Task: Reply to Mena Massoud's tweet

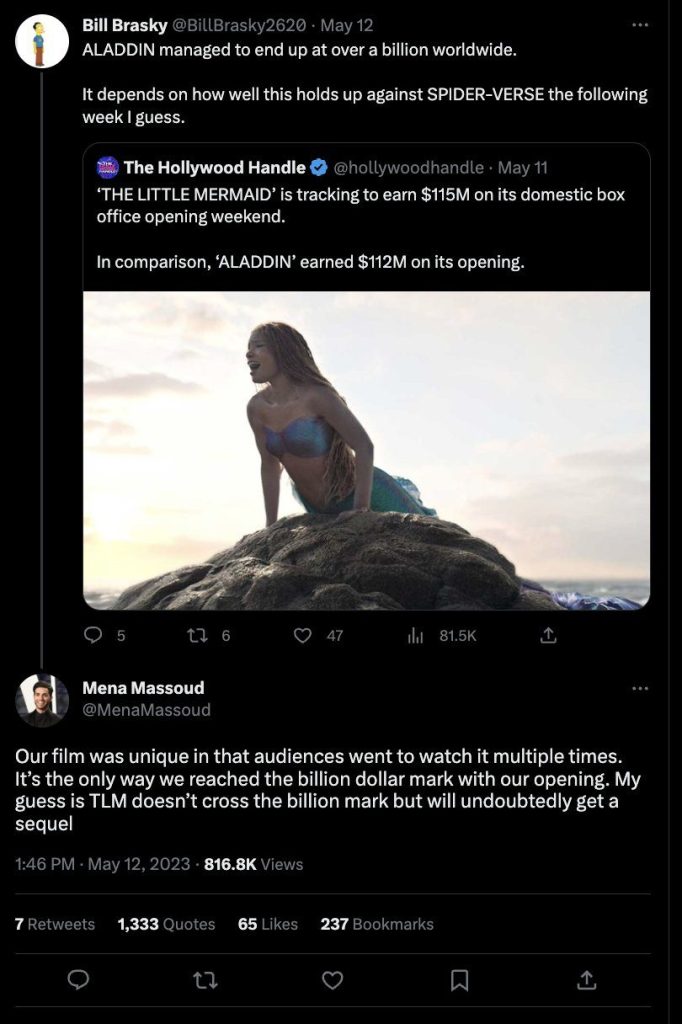Action: coord(78,980)
